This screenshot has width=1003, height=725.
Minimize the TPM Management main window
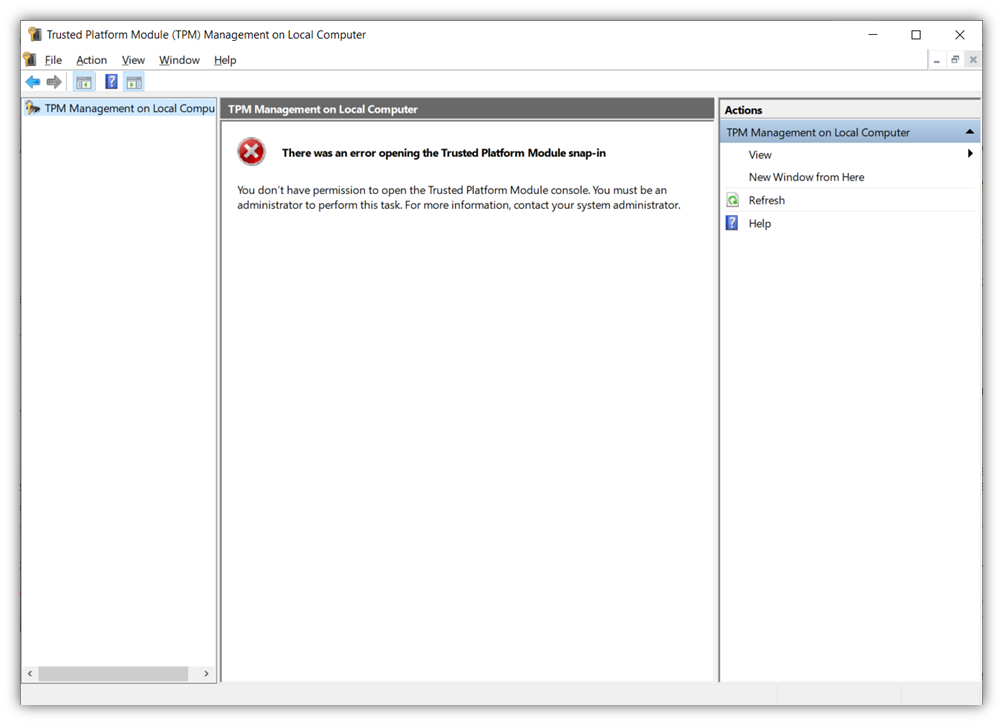pos(873,35)
